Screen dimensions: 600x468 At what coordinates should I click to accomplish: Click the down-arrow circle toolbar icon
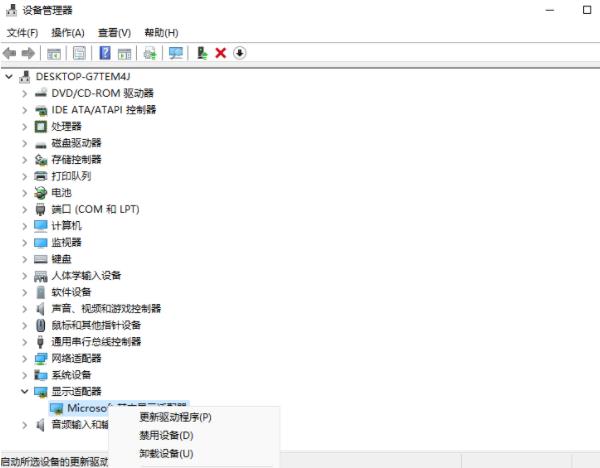click(x=240, y=53)
